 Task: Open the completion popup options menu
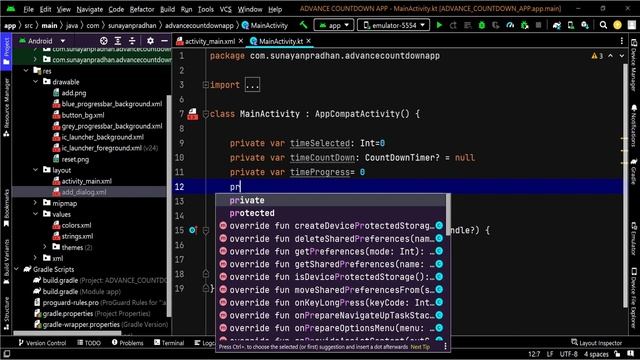point(445,347)
